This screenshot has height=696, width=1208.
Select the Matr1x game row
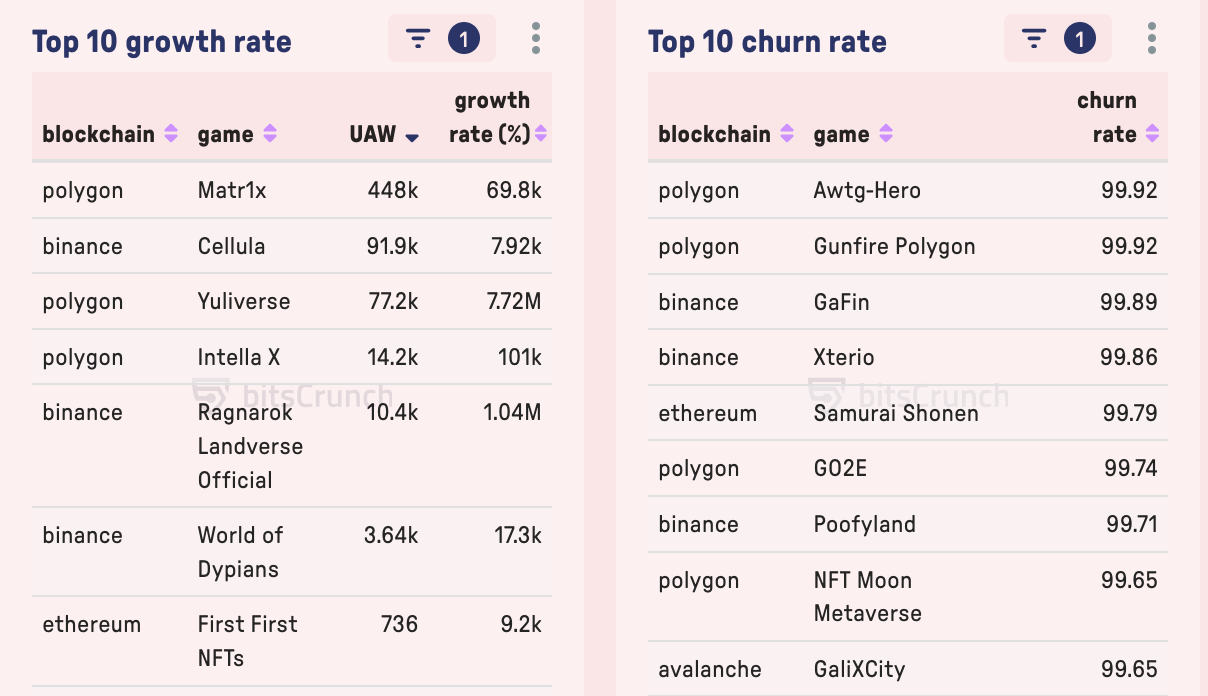pyautogui.click(x=232, y=190)
